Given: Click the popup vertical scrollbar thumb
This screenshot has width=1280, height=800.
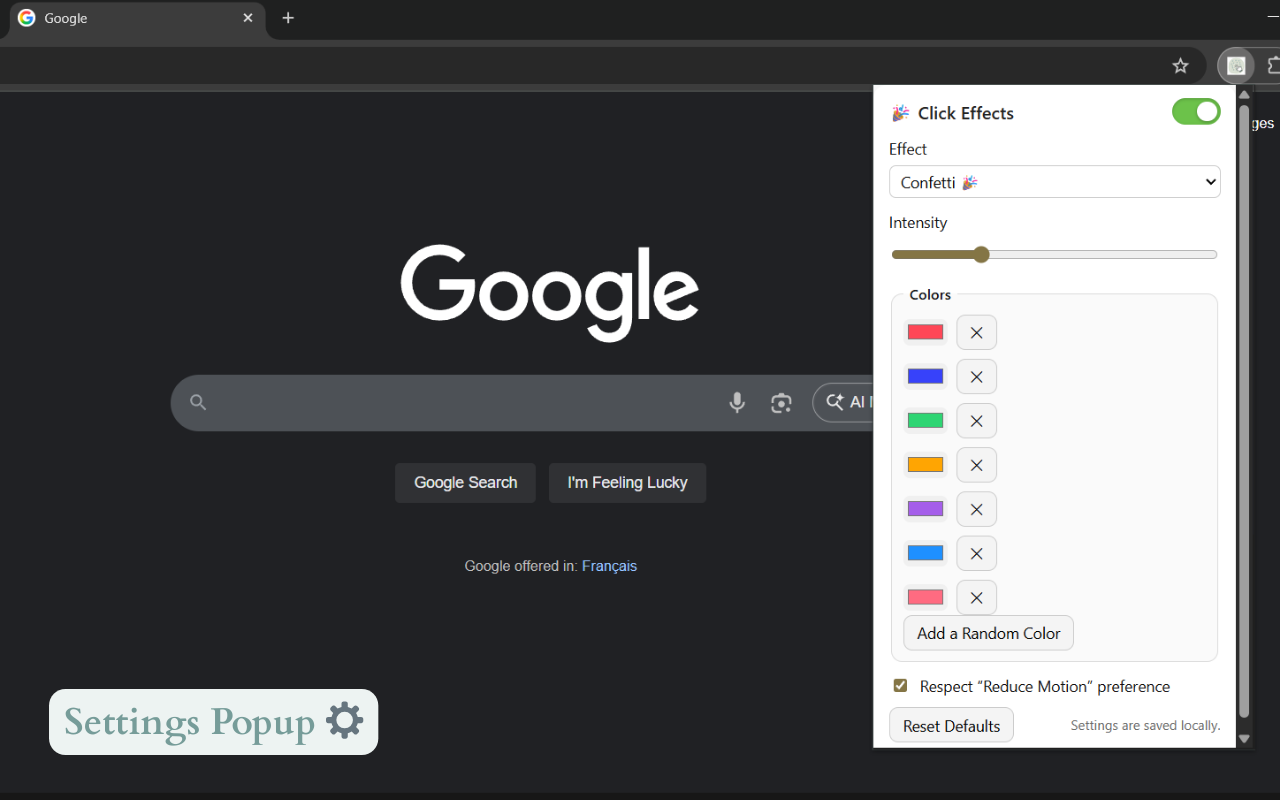Looking at the screenshot, I should 1245,410.
